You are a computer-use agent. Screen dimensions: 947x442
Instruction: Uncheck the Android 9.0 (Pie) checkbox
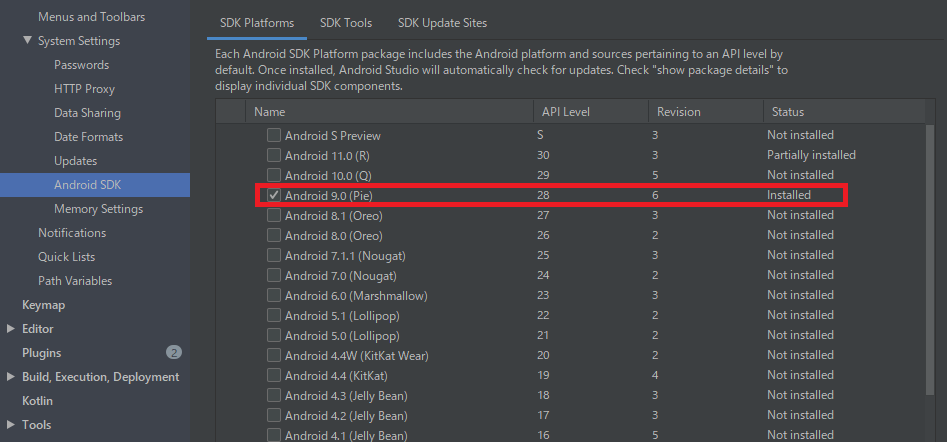point(274,195)
